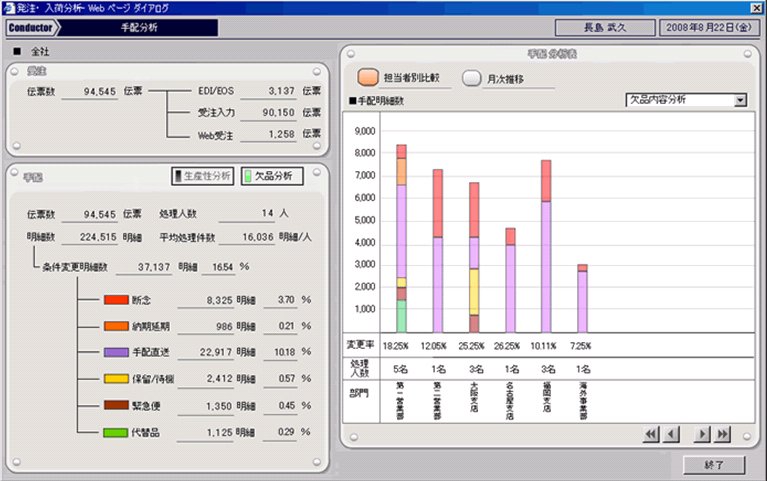
Task: Click the 断念 value 8,325
Action: (x=219, y=300)
